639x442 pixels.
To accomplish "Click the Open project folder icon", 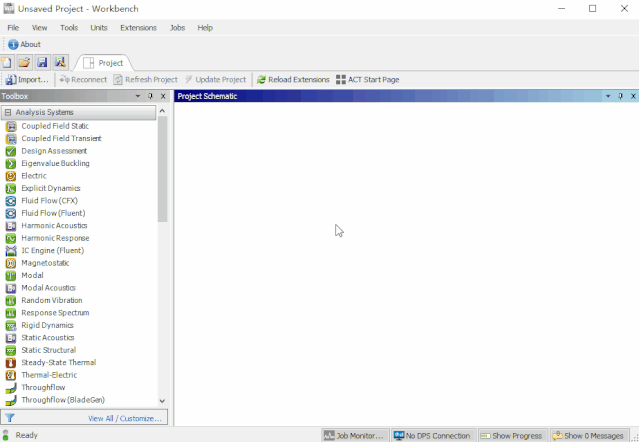I will [24, 62].
